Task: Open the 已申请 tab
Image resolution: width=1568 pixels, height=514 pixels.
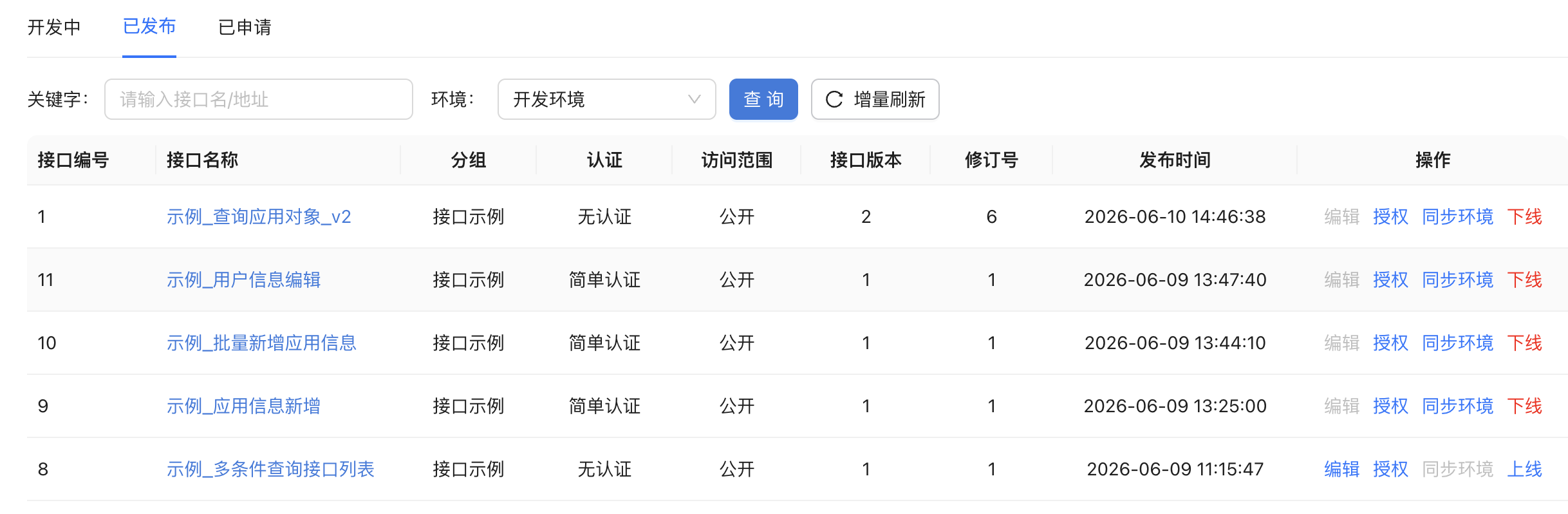Action: (x=245, y=27)
